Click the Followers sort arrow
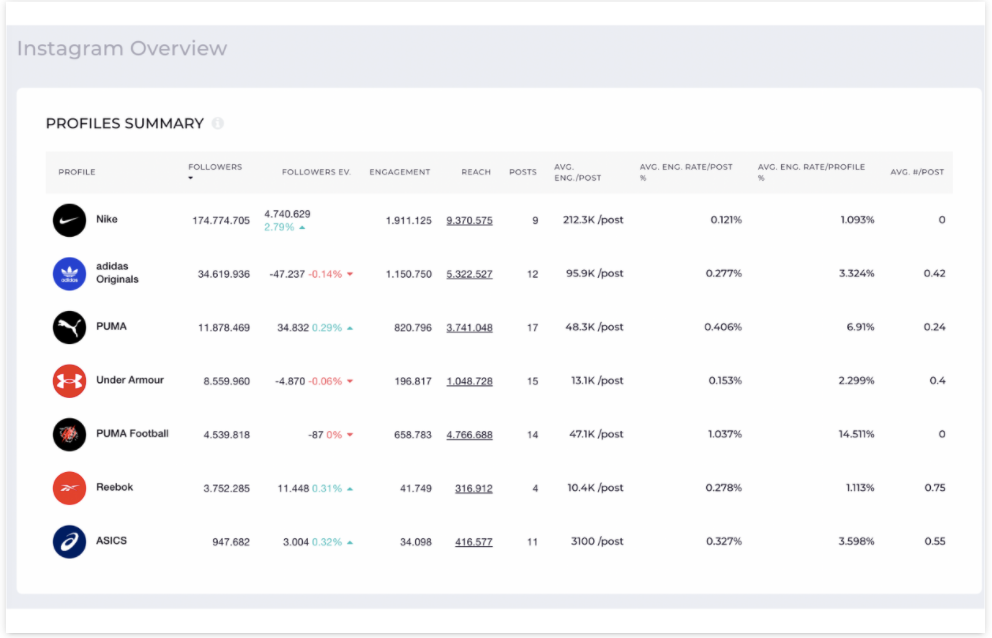The height and width of the screenshot is (638, 992). pos(190,178)
